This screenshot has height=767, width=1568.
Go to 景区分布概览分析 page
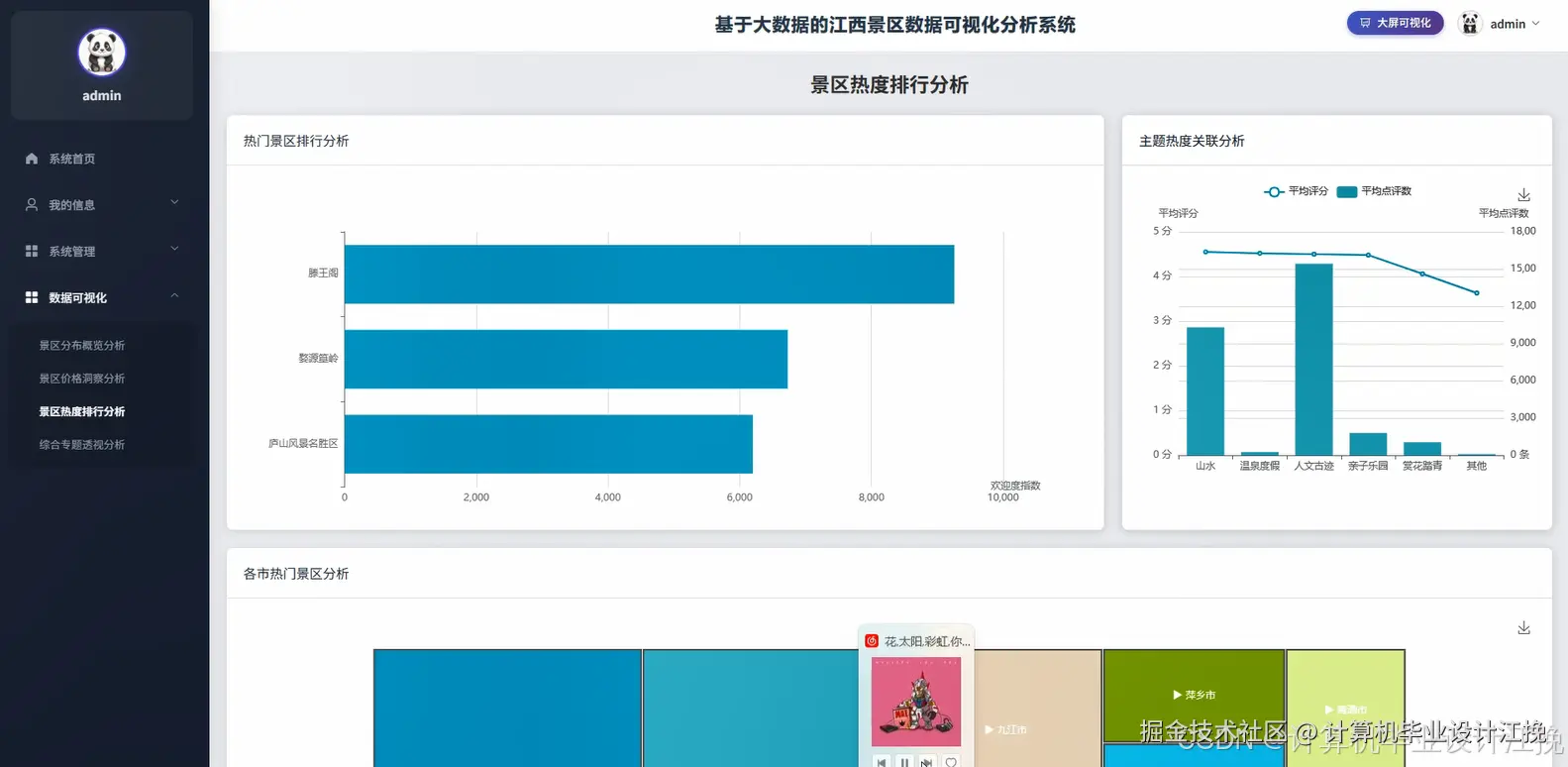(82, 346)
